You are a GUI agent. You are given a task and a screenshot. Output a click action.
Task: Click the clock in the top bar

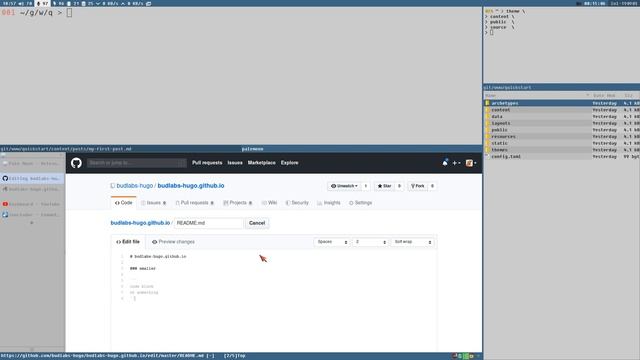[x=594, y=3]
